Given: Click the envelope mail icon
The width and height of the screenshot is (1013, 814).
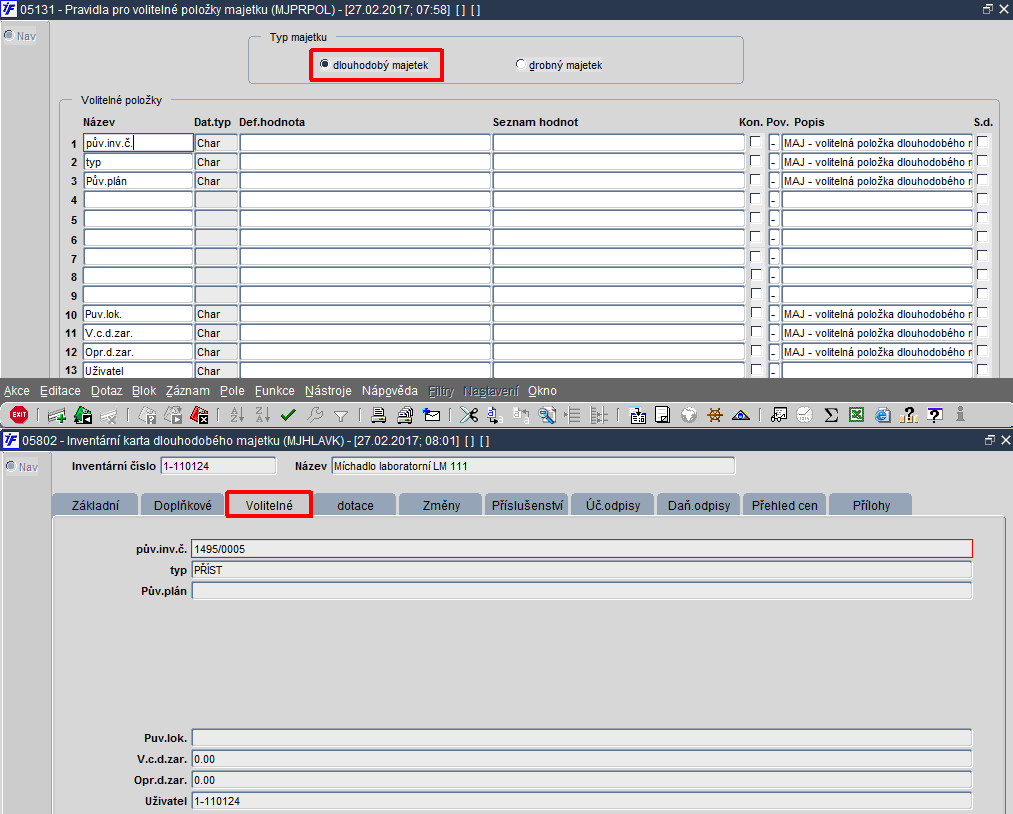Looking at the screenshot, I should (432, 415).
